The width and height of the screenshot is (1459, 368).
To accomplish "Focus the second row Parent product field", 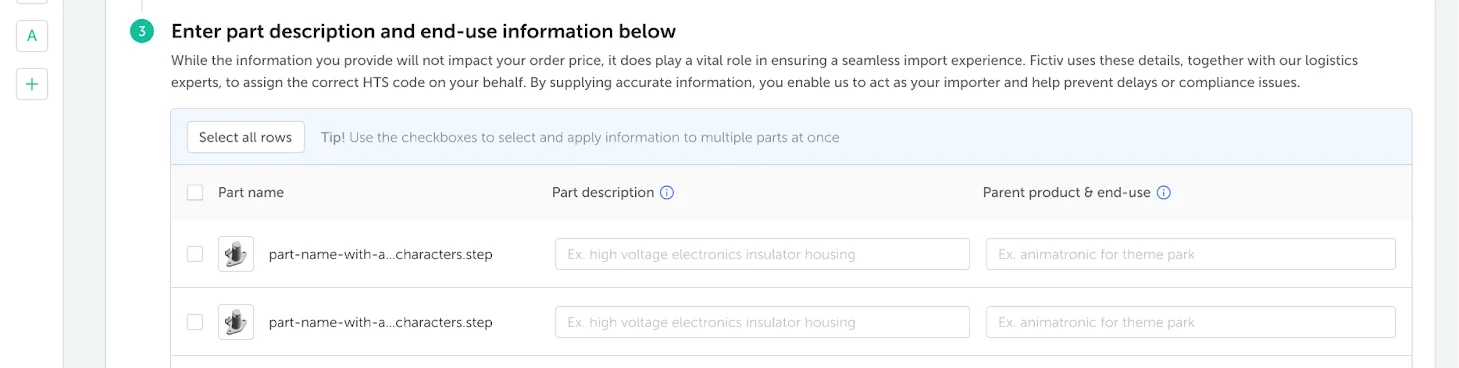I will 1191,322.
